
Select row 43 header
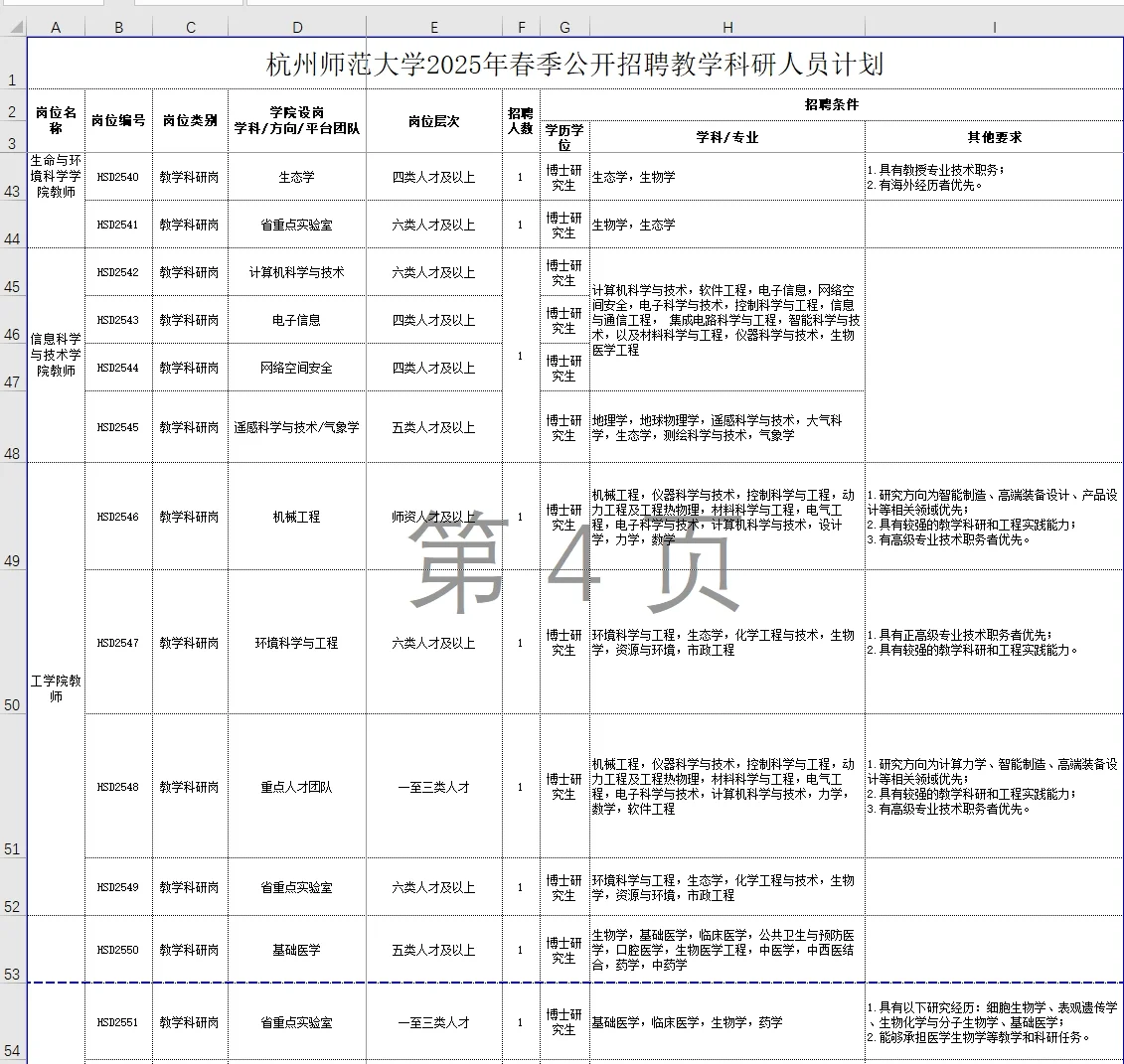[x=13, y=176]
